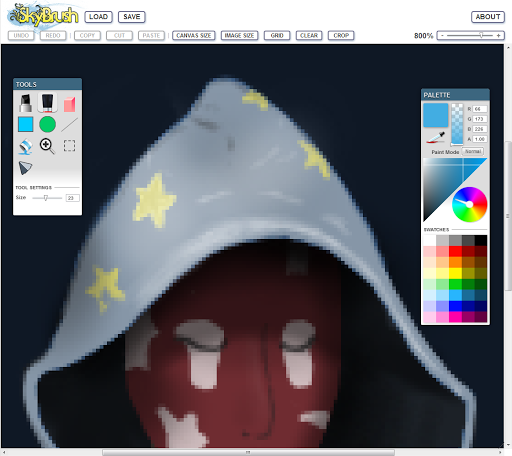Click the GRID toggle button

(x=277, y=35)
